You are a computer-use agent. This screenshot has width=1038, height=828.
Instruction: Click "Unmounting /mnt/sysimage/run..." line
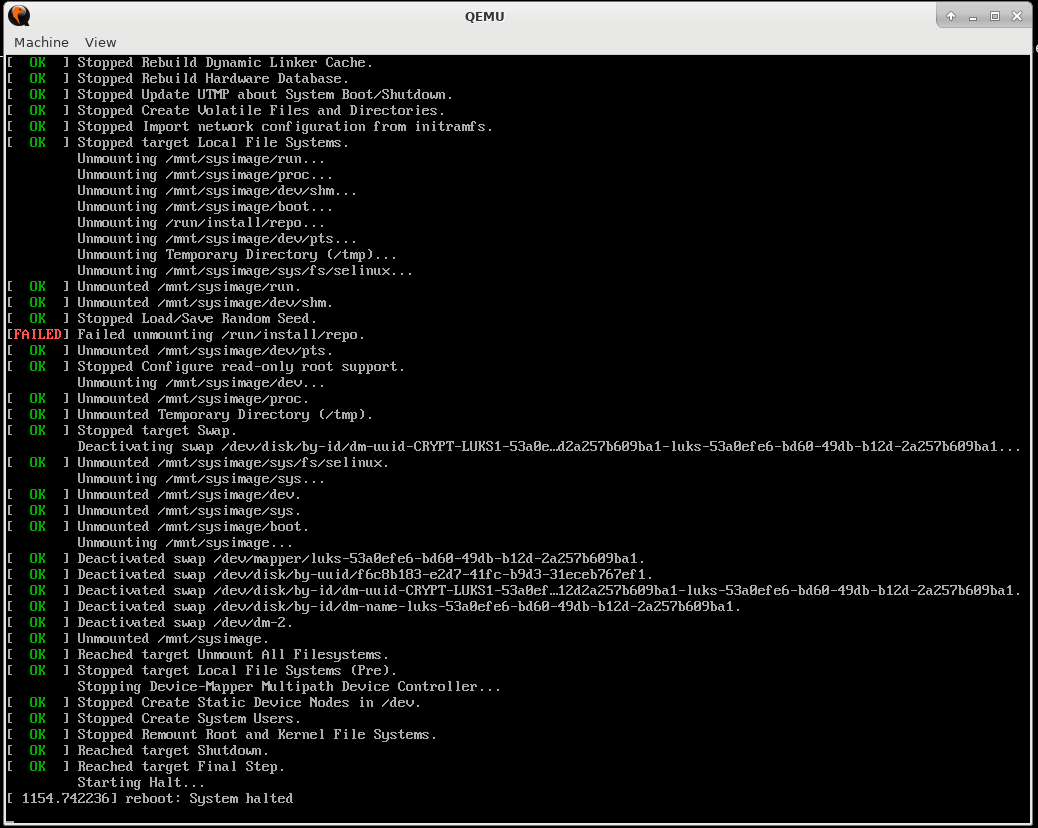(201, 159)
